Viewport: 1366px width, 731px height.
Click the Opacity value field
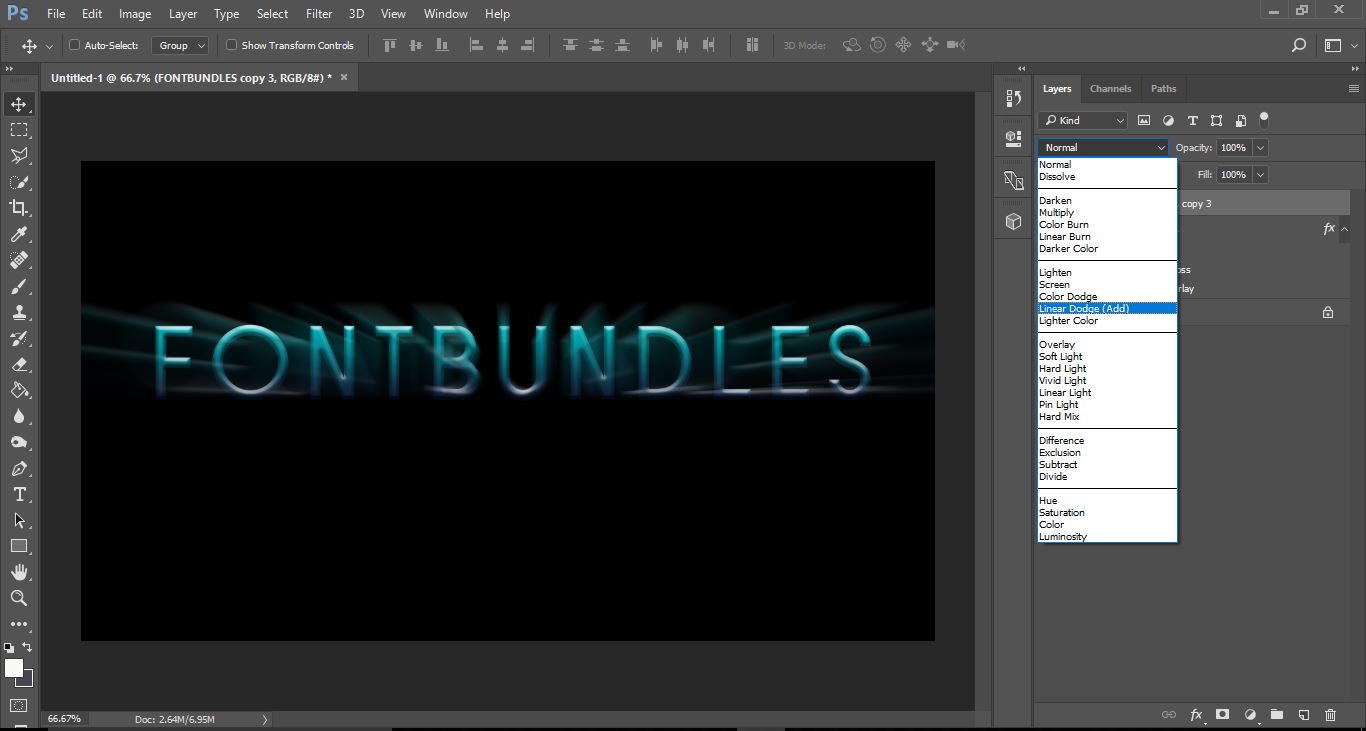tap(1233, 148)
